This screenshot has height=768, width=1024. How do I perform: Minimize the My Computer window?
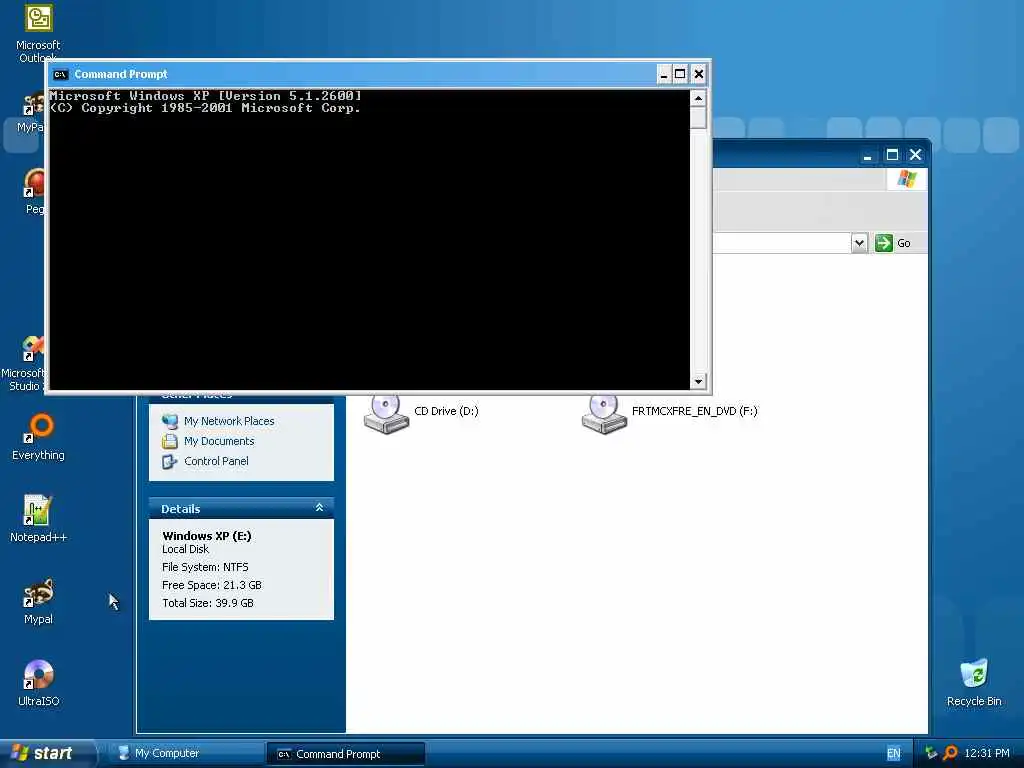coord(867,155)
